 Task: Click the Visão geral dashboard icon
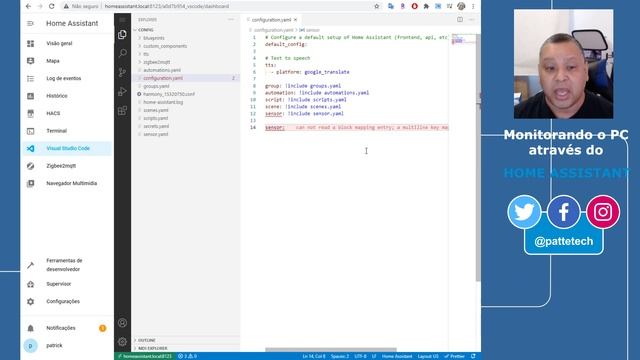pyautogui.click(x=31, y=43)
